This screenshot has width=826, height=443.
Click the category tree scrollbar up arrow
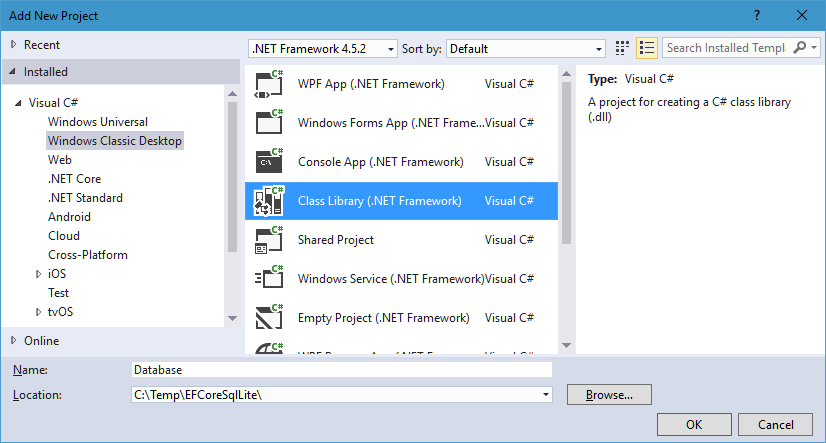(x=232, y=93)
